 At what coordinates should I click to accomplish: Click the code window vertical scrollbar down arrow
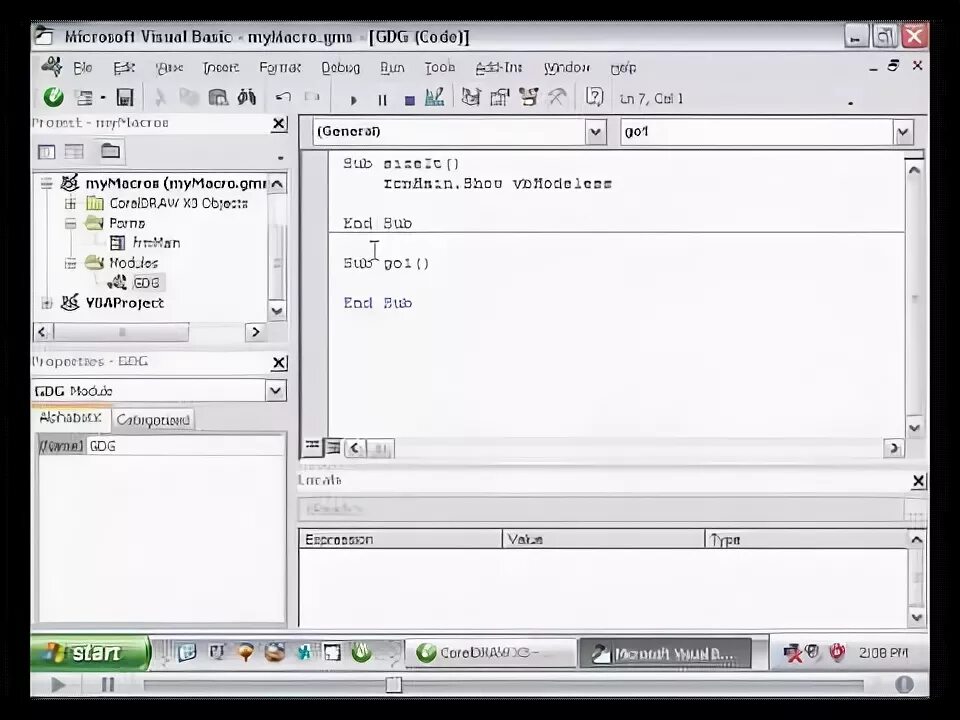914,428
